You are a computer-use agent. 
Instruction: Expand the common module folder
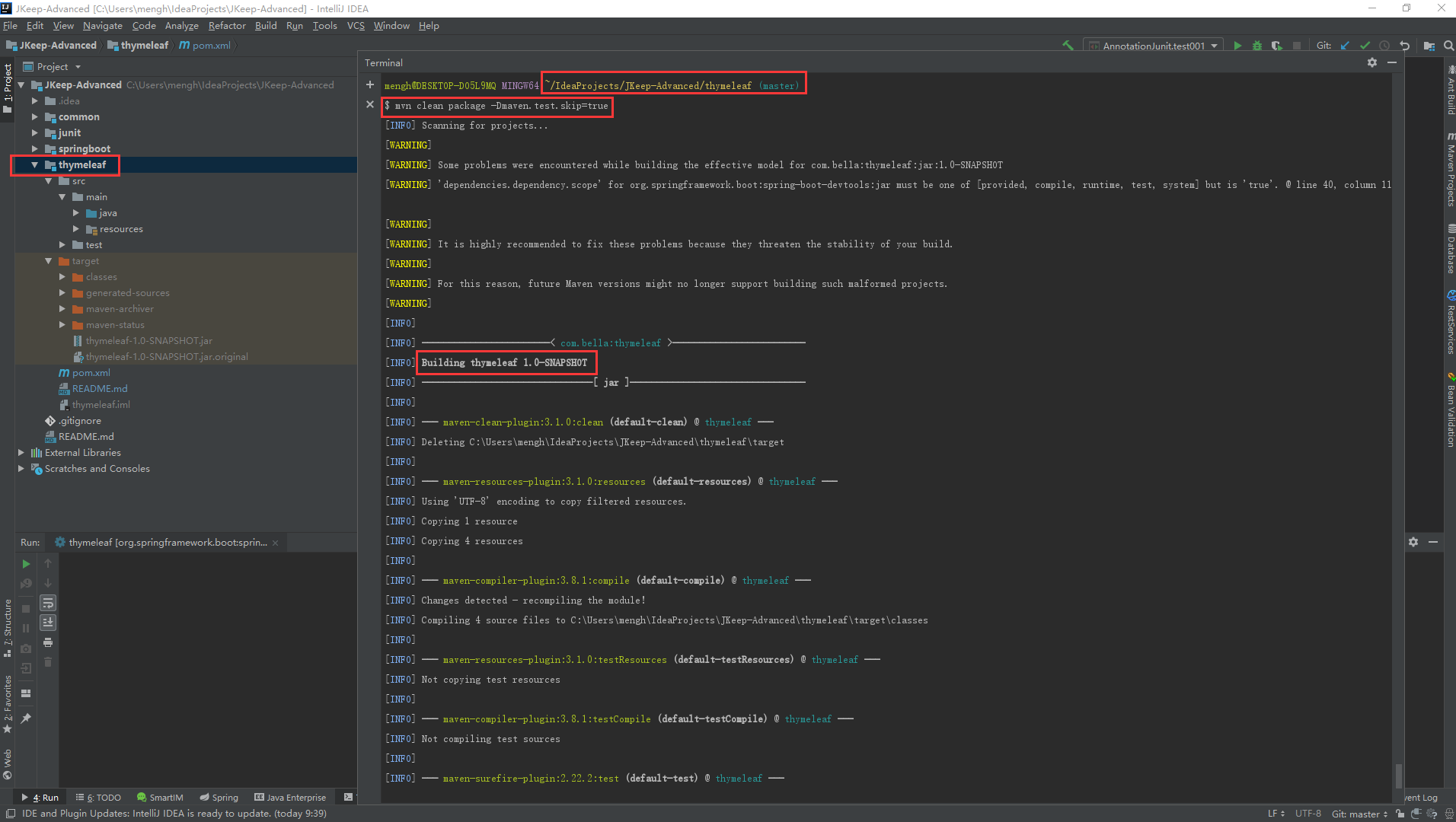(35, 117)
